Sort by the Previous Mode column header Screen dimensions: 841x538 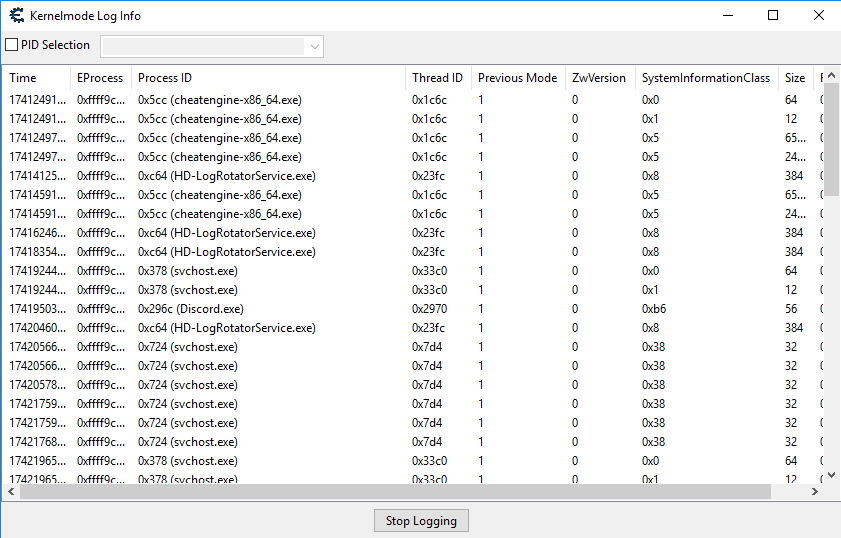(518, 78)
